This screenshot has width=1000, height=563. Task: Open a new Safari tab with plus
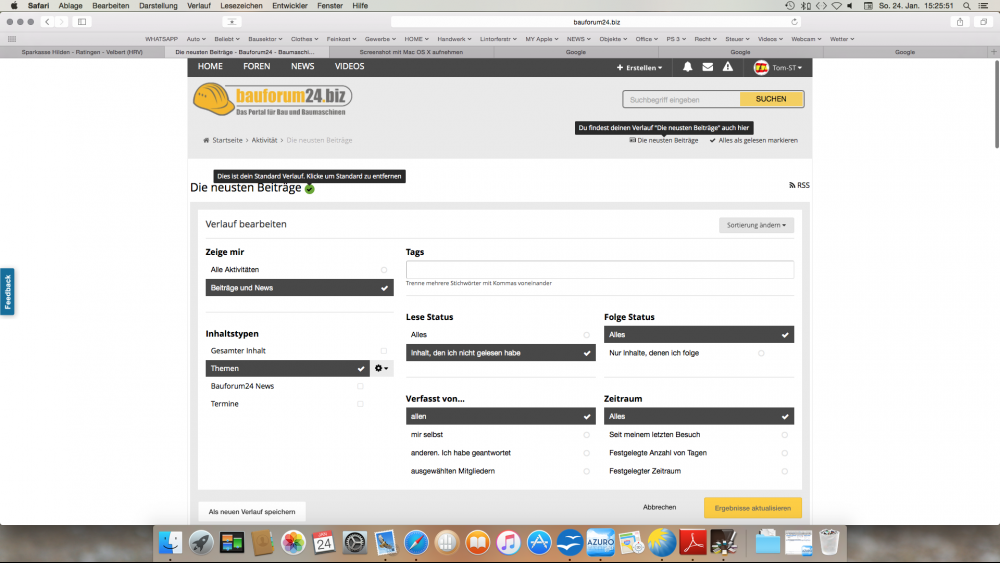(x=994, y=52)
